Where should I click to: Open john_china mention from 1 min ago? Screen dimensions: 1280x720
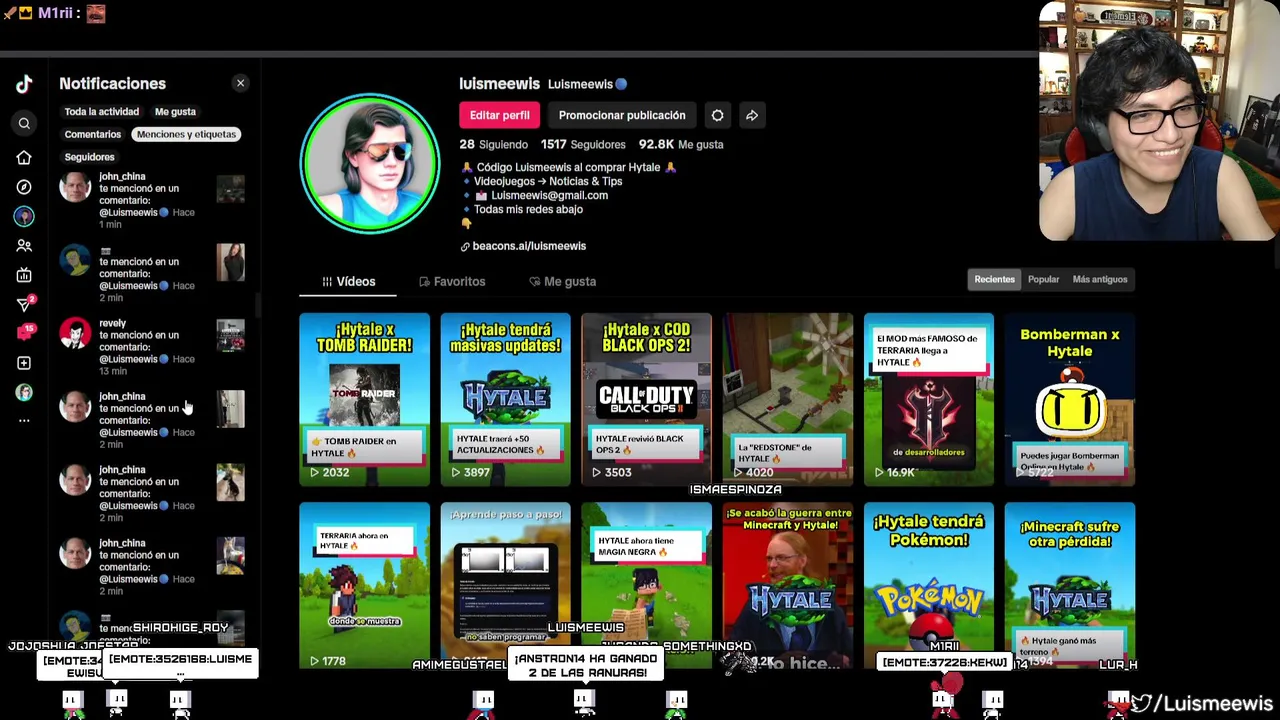[152, 200]
